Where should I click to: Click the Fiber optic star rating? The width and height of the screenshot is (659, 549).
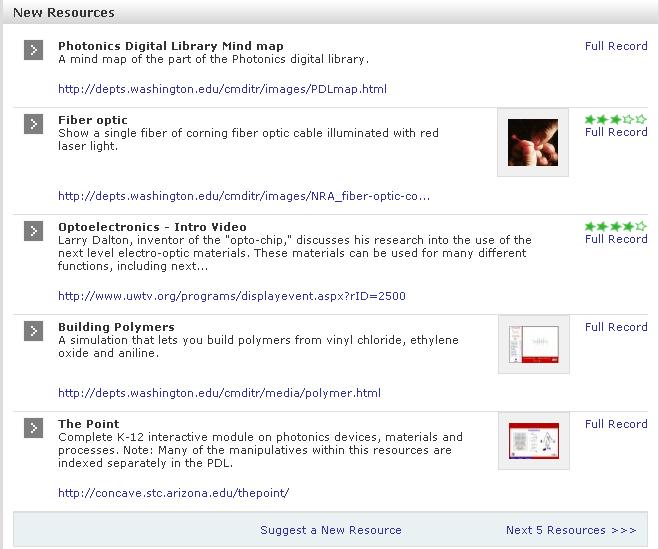coord(615,119)
